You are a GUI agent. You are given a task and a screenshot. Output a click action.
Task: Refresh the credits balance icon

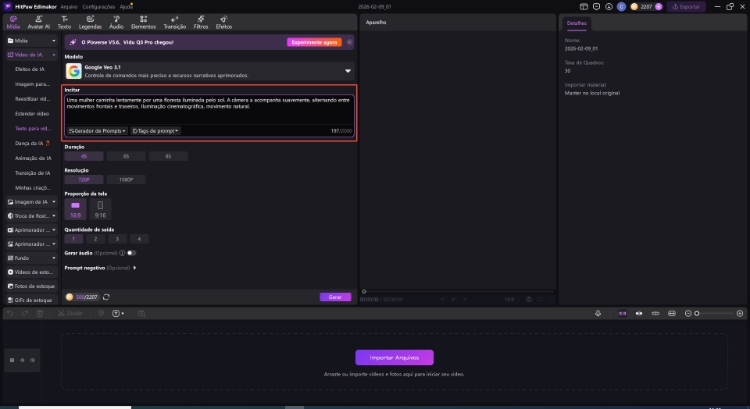pos(106,297)
